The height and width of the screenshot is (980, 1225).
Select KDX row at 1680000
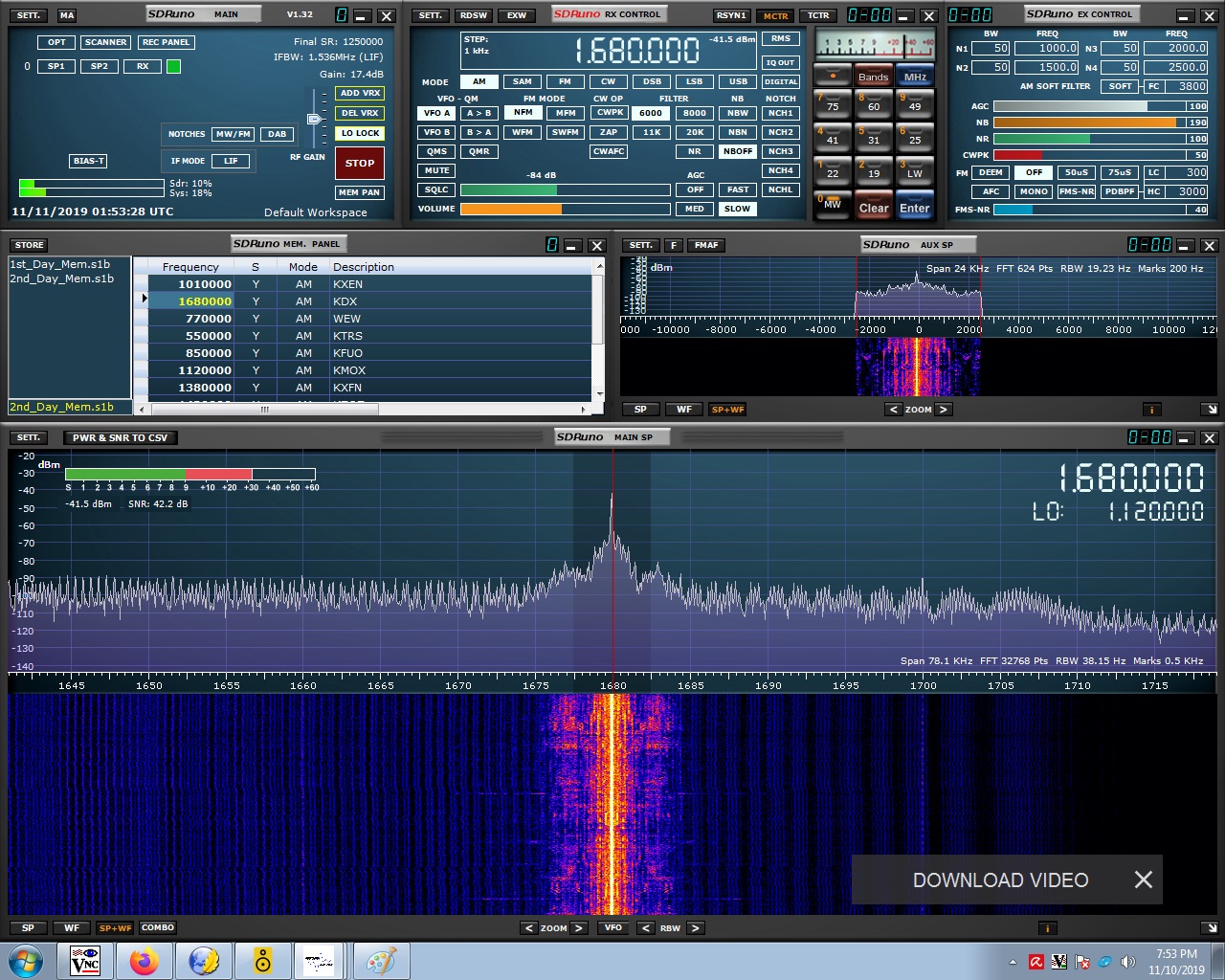[369, 301]
